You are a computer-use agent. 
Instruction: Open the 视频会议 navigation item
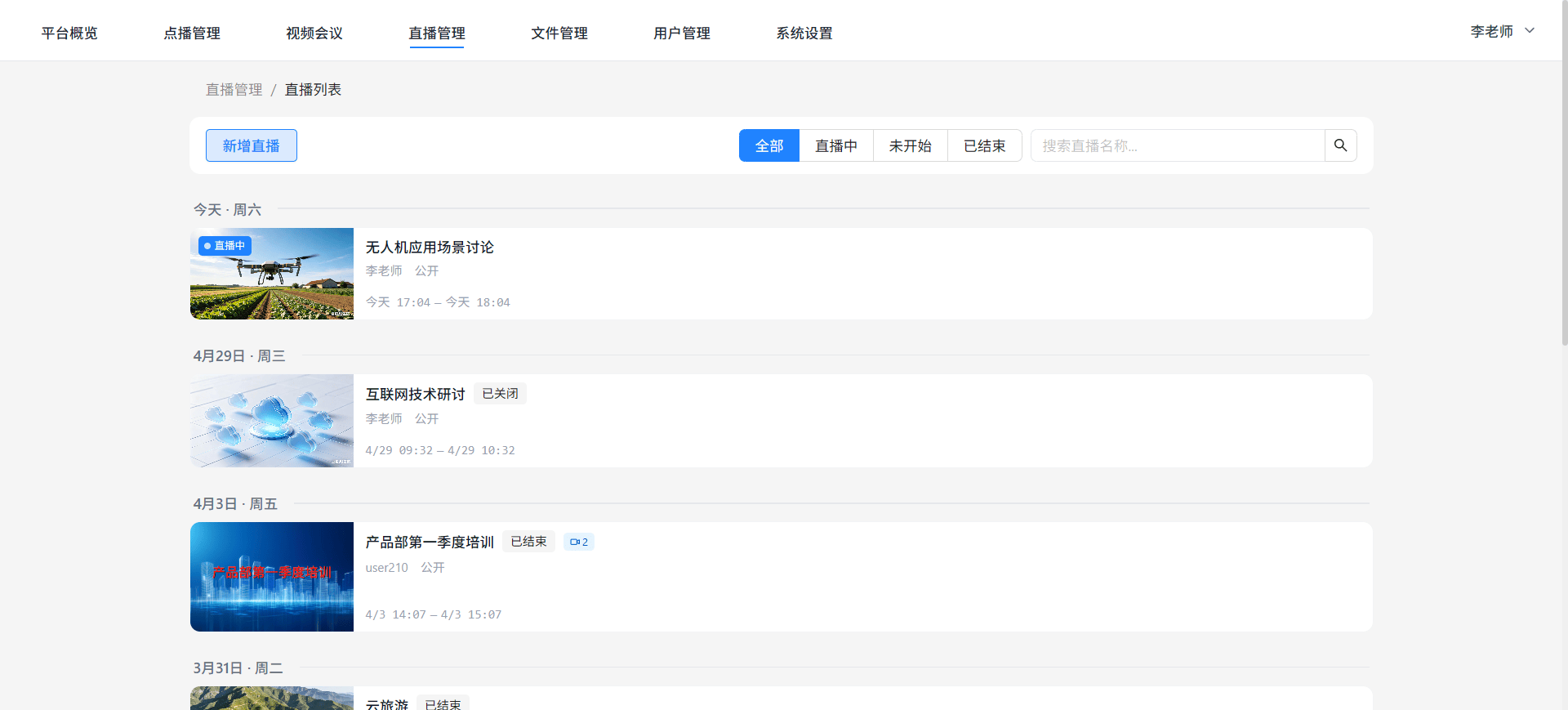(314, 33)
